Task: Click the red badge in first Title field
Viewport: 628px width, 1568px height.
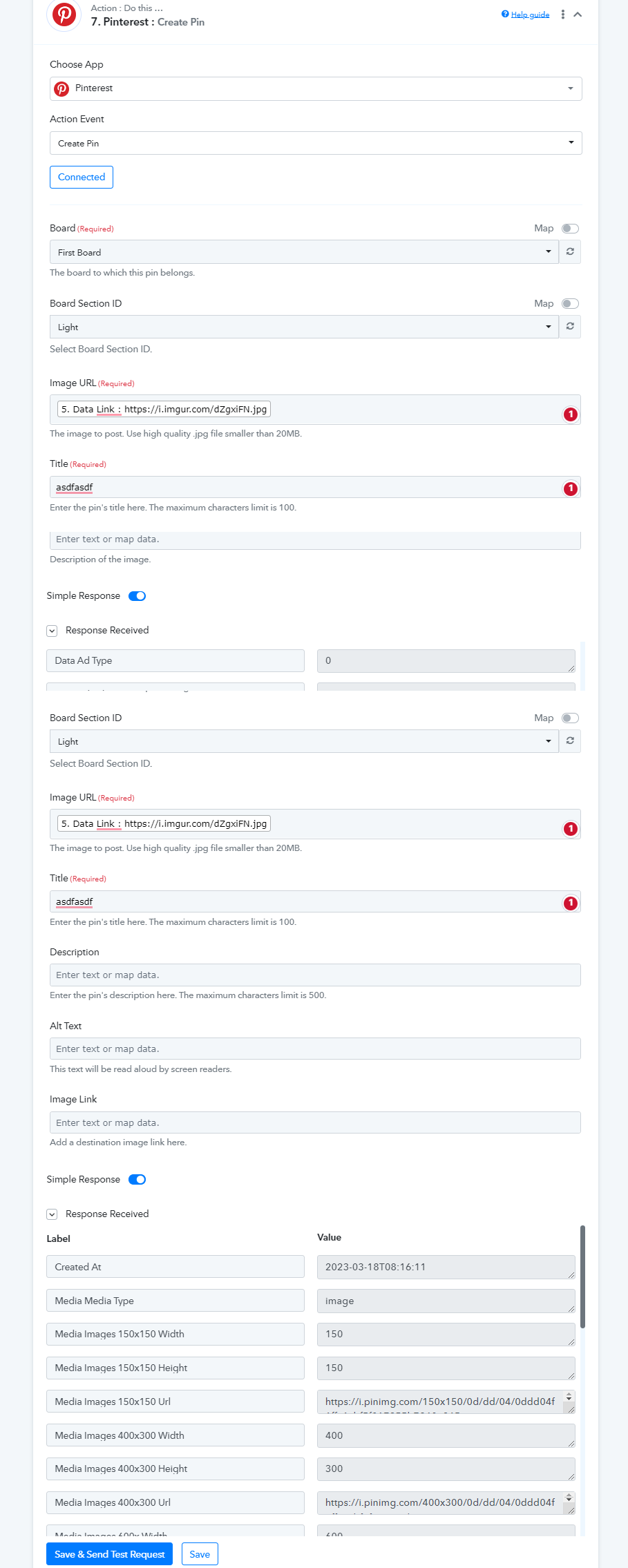Action: point(571,488)
